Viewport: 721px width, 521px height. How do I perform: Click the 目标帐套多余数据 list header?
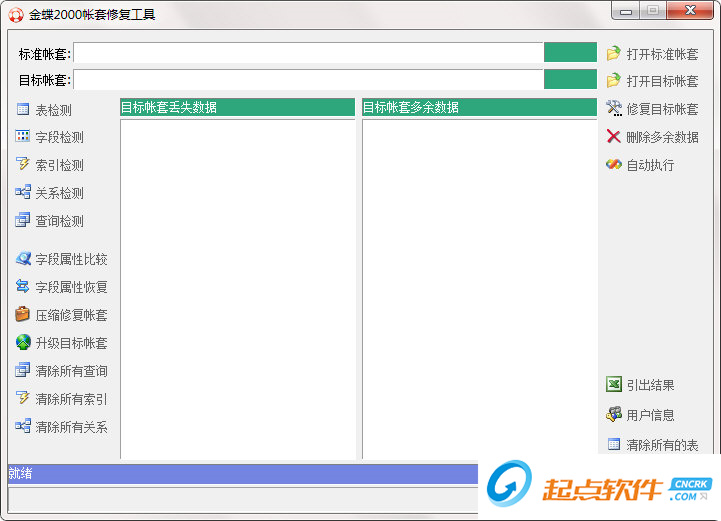coord(480,107)
